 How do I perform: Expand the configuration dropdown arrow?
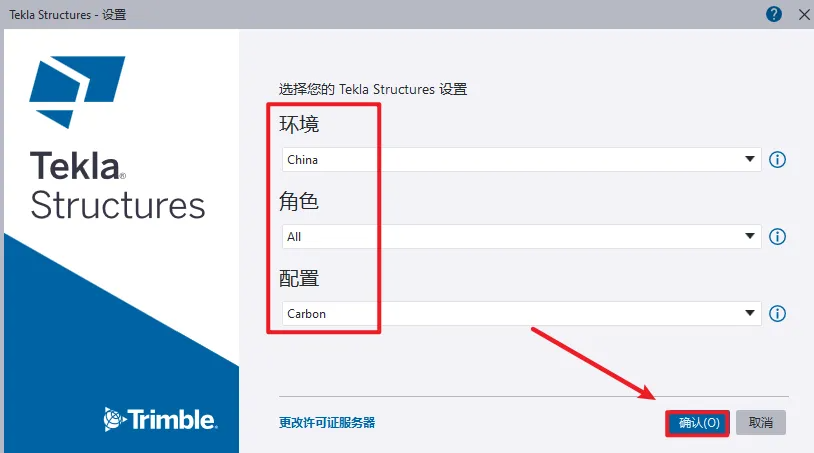coord(750,313)
